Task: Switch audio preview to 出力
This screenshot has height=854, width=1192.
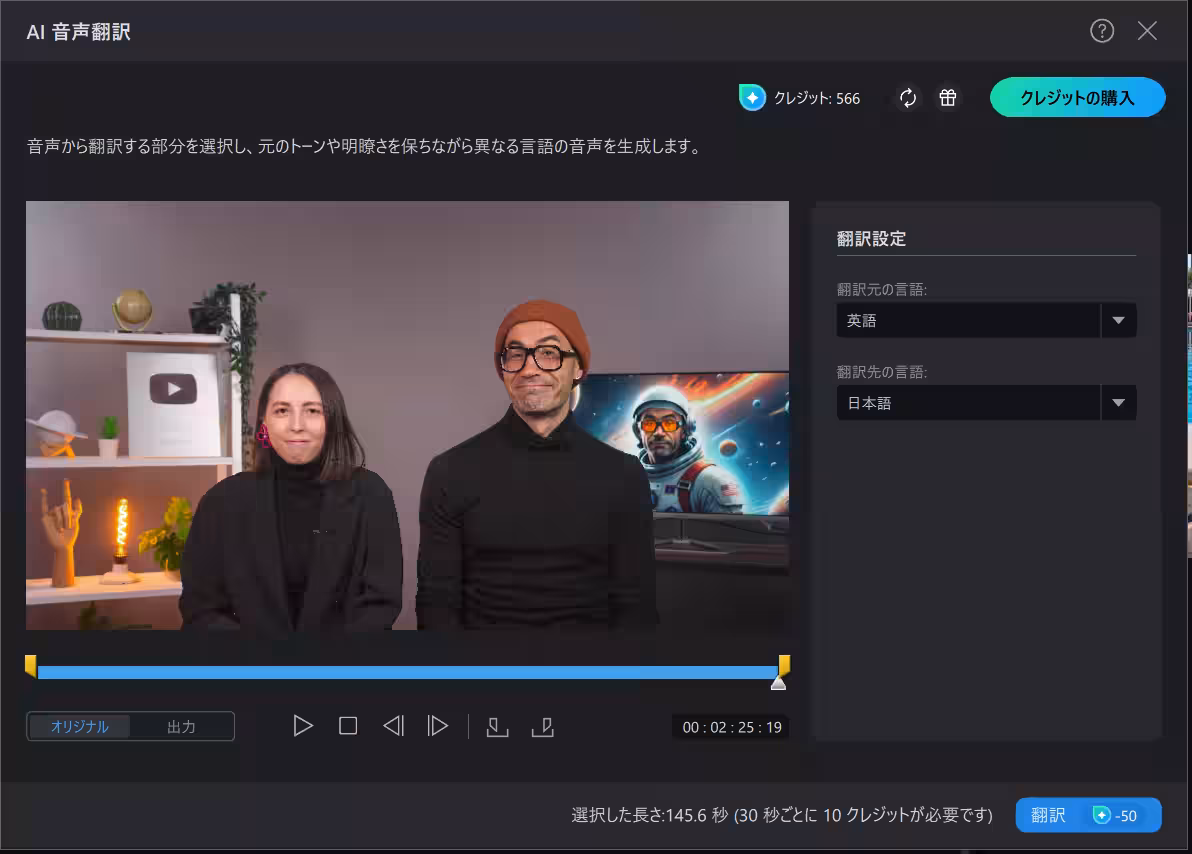Action: tap(181, 727)
